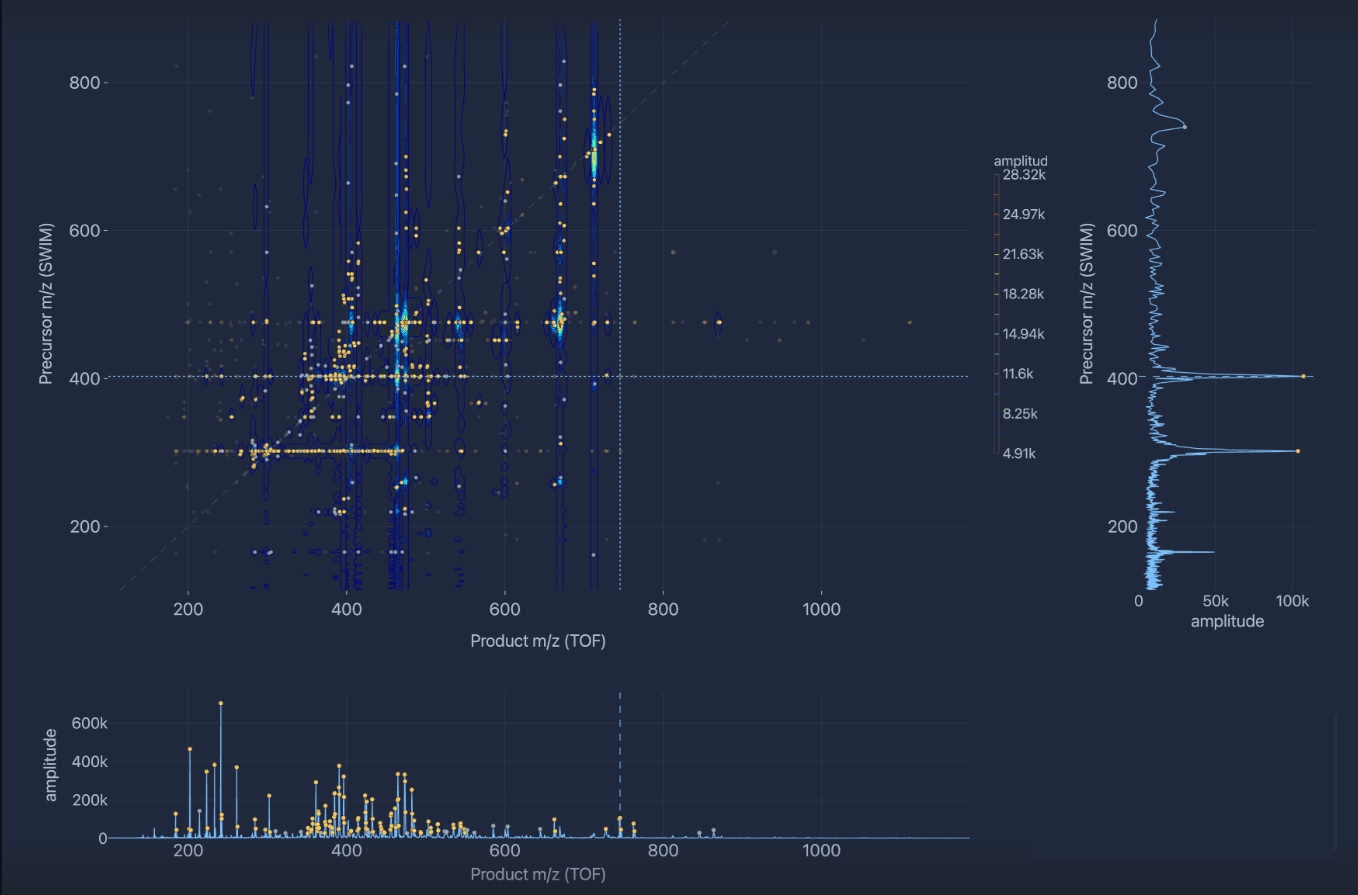Select the 21.63k colorbar value
Viewport: 1358px width, 895px height.
coord(1024,254)
